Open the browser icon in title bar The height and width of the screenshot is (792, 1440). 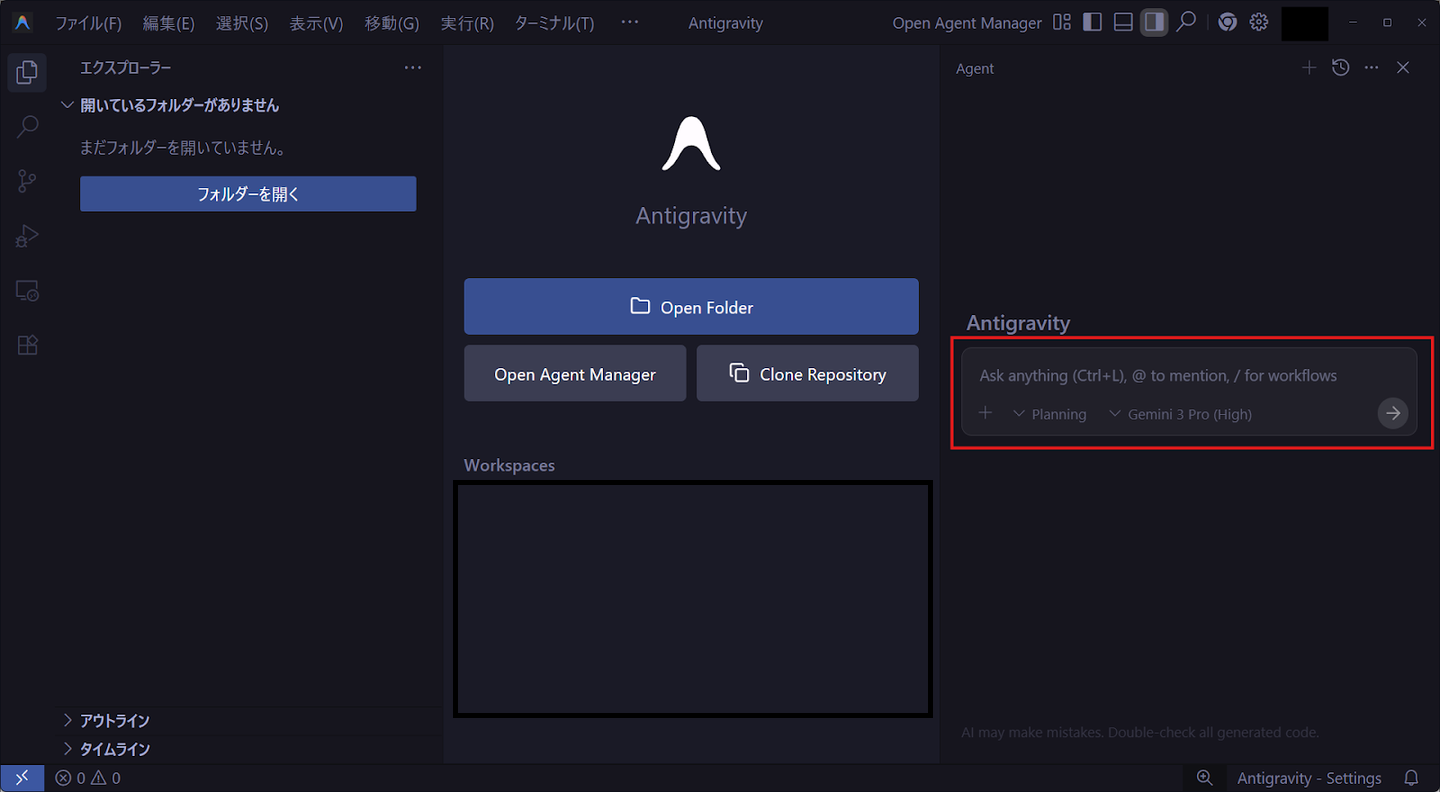1227,22
